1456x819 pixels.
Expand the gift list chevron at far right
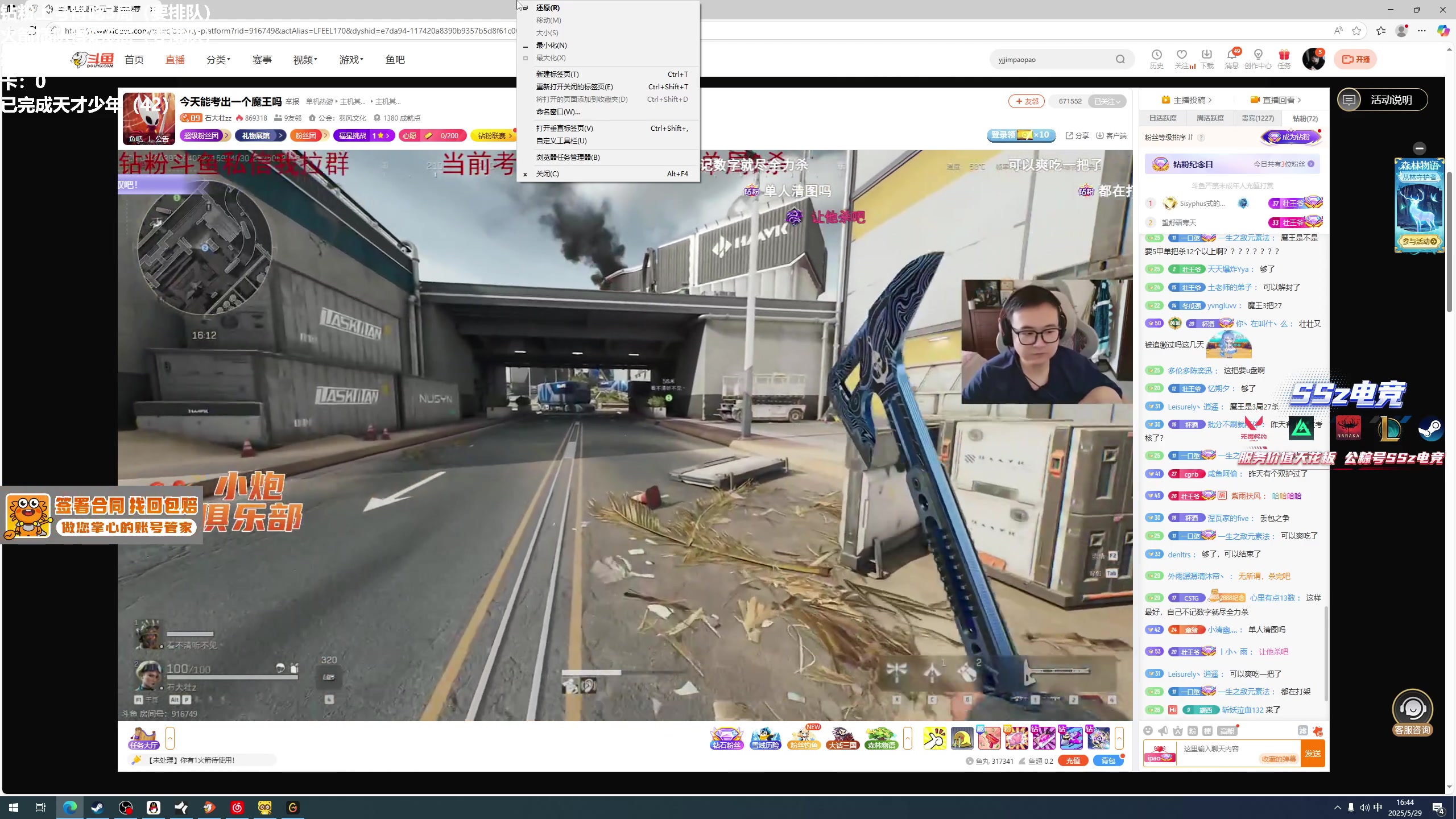(1119, 738)
